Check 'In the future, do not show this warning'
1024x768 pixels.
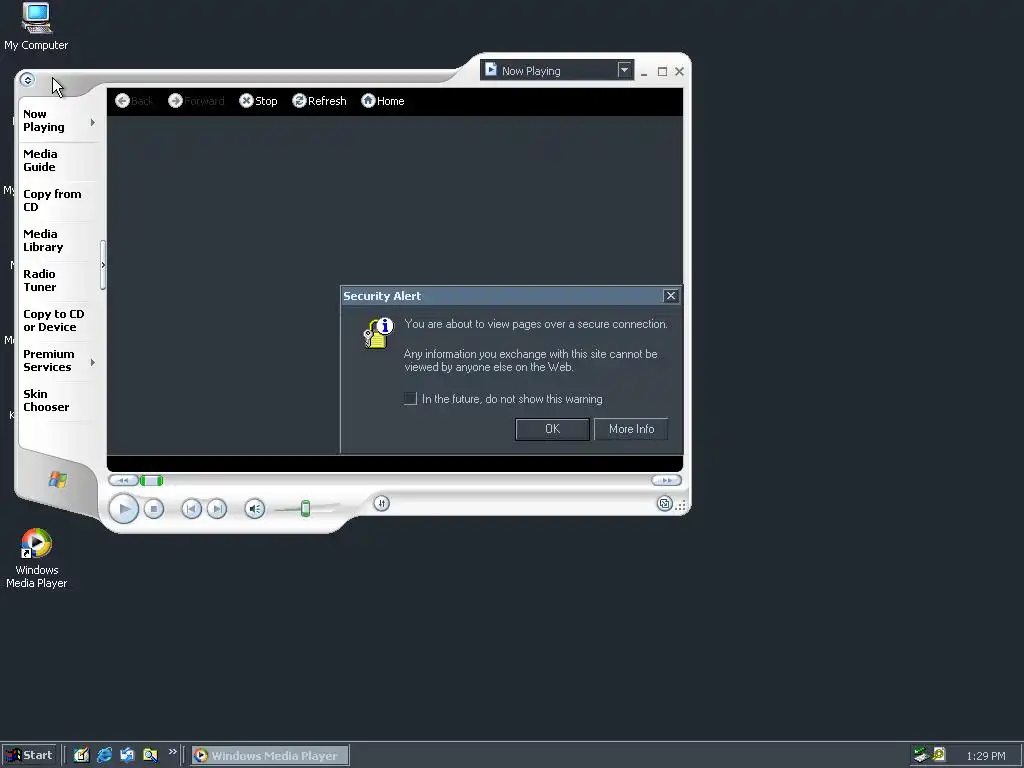tap(410, 398)
